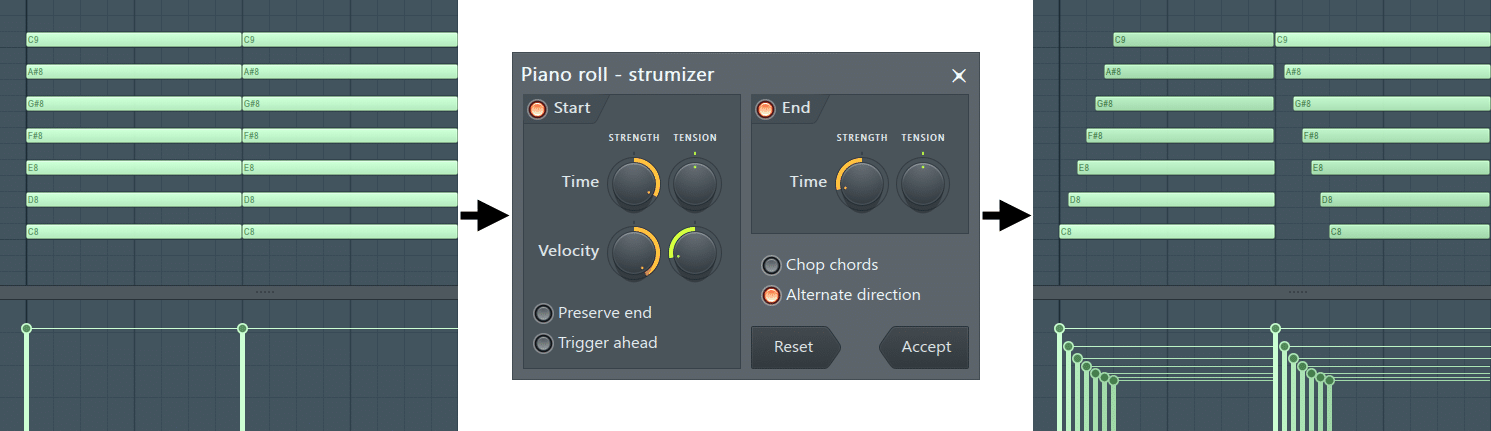Click the first velocity handle in the left piano roll
The width and height of the screenshot is (1491, 431).
[27, 329]
